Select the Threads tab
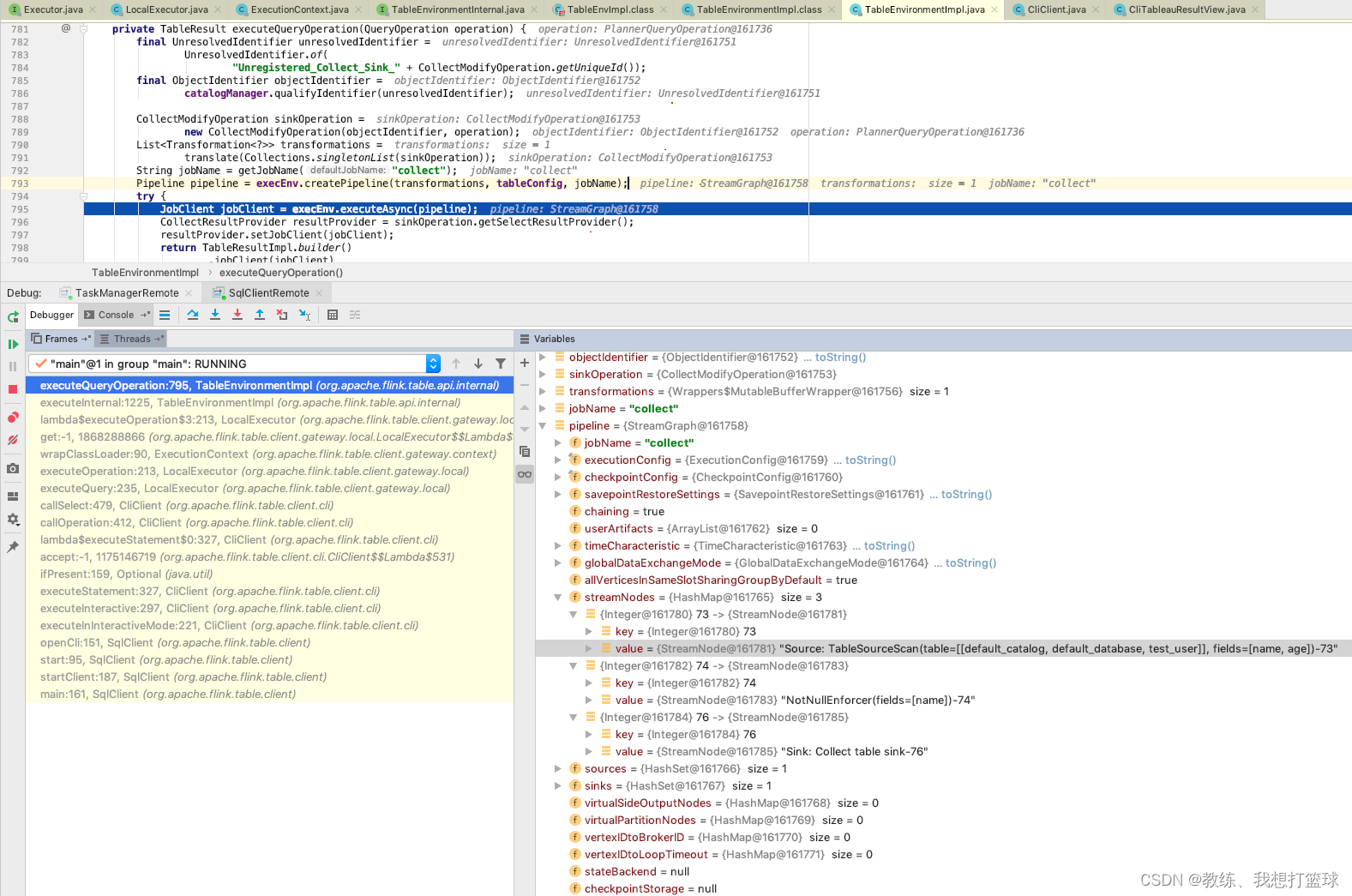The height and width of the screenshot is (896, 1352). (132, 339)
